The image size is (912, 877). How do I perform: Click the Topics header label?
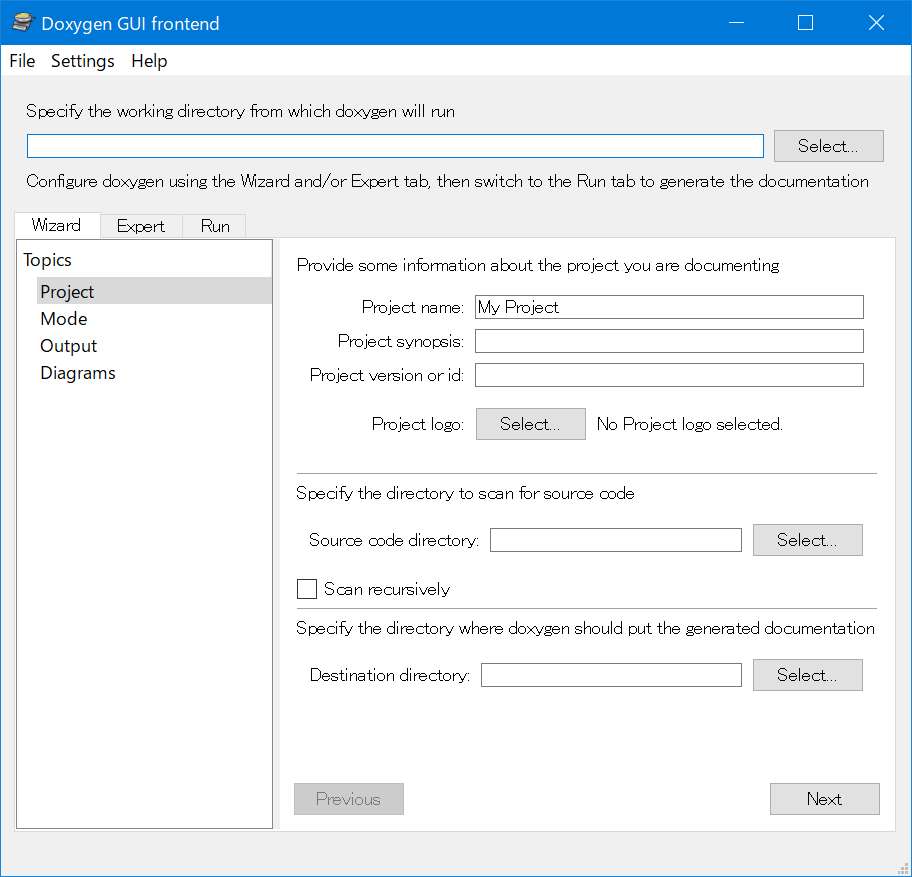(x=48, y=259)
